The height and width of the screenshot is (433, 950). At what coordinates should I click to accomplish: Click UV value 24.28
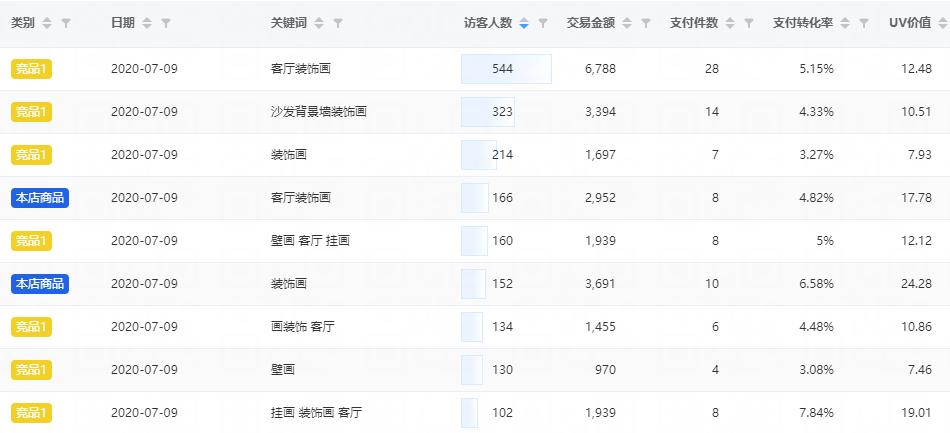point(916,284)
